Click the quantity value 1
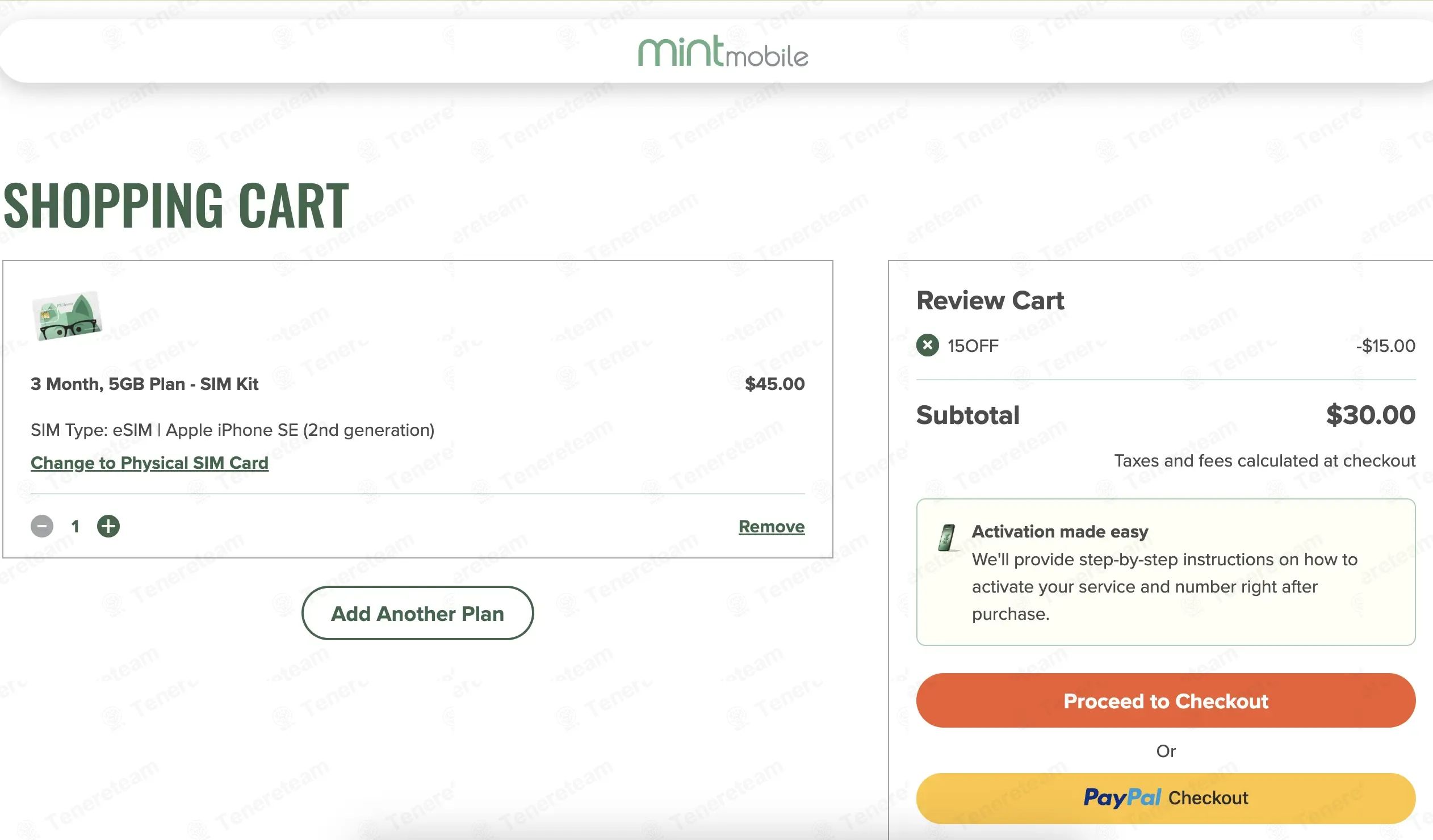 [75, 526]
